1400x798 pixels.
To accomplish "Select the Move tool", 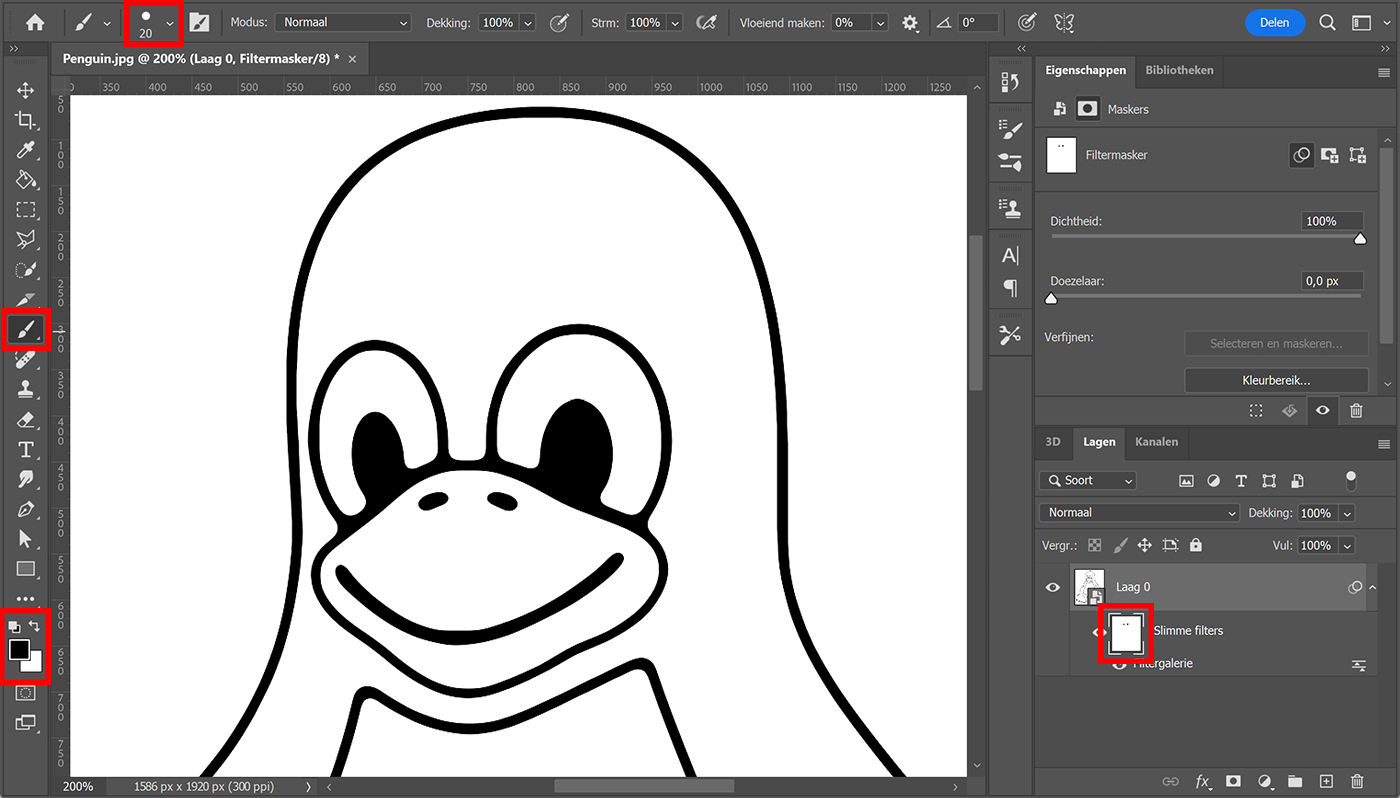I will (x=27, y=89).
